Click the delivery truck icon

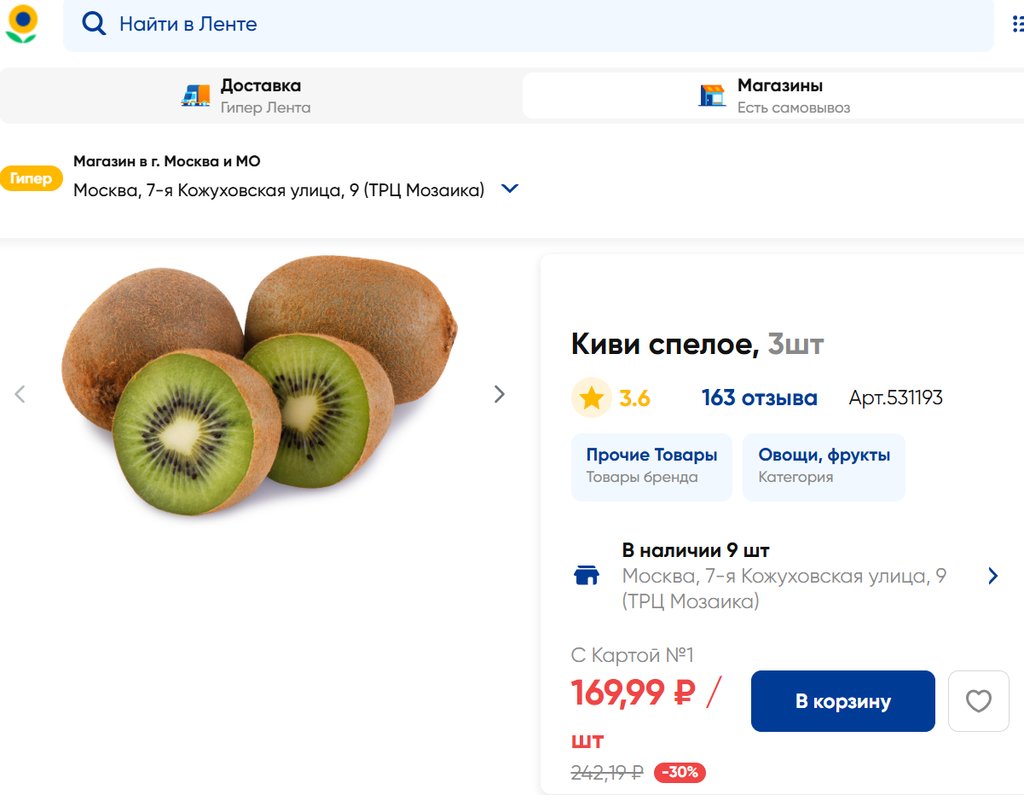click(x=196, y=95)
